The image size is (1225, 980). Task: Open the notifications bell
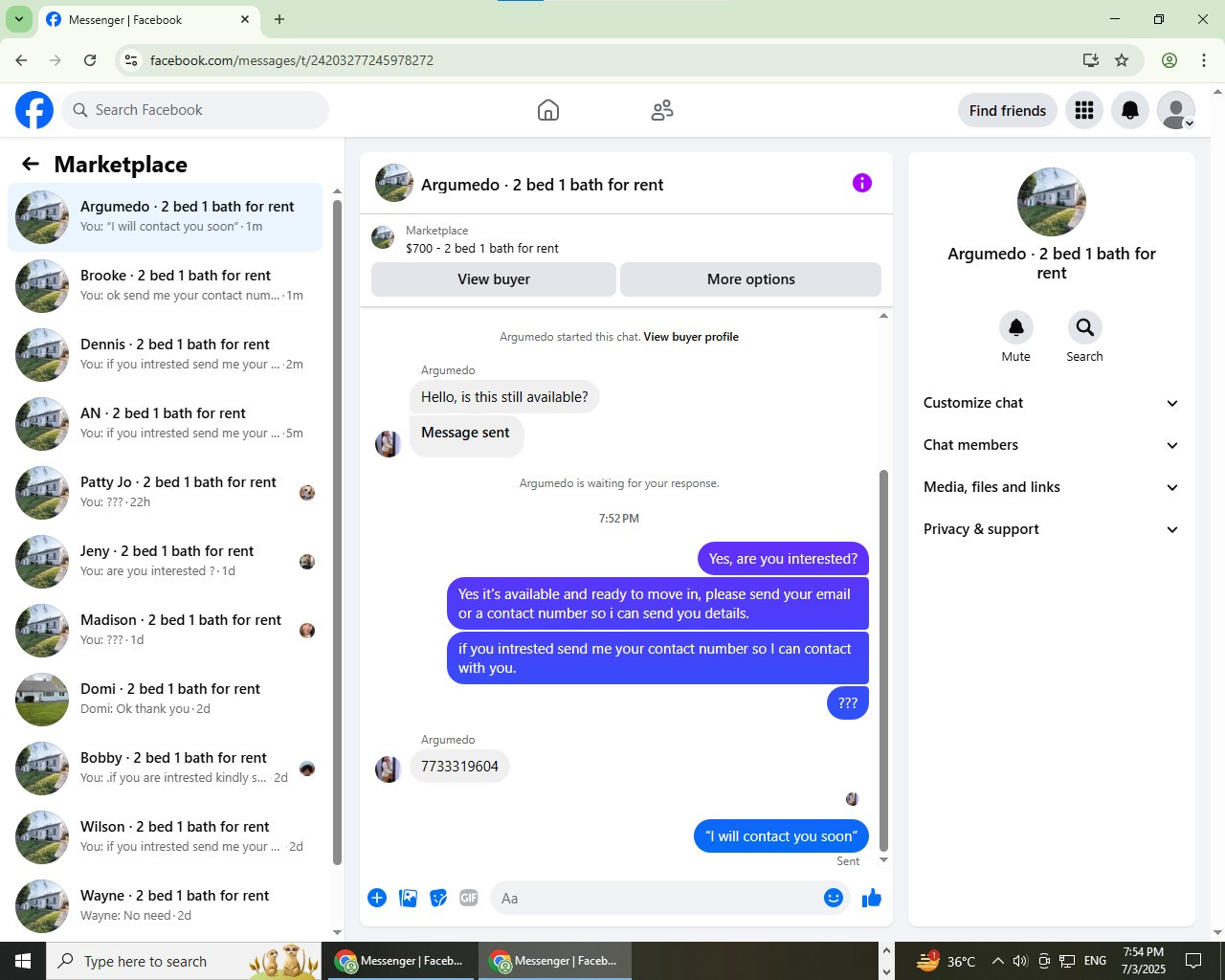click(x=1130, y=110)
